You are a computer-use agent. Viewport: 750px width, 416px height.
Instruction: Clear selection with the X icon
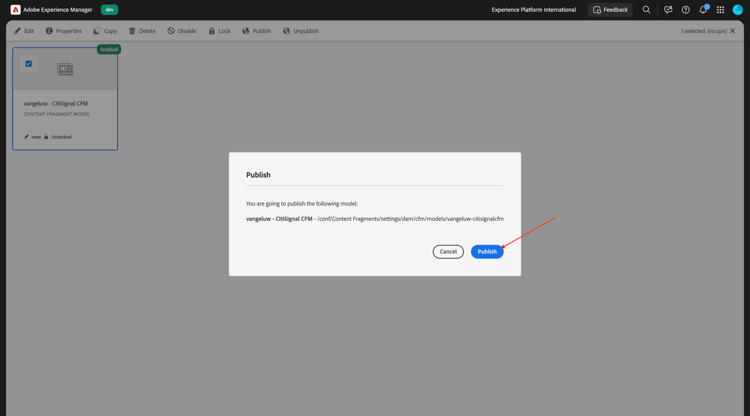tap(733, 31)
